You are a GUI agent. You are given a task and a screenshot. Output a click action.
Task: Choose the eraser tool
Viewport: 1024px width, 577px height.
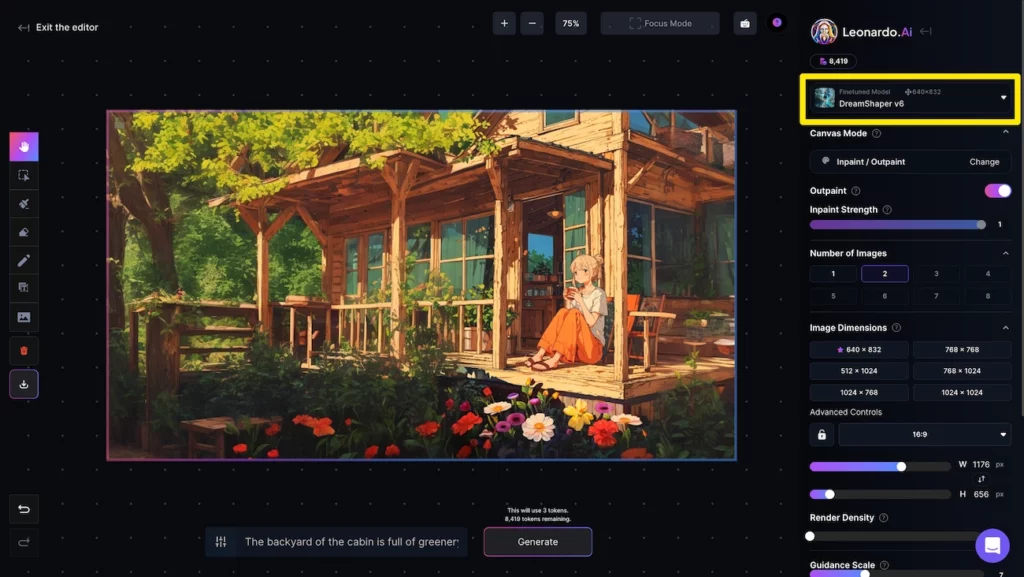click(24, 232)
